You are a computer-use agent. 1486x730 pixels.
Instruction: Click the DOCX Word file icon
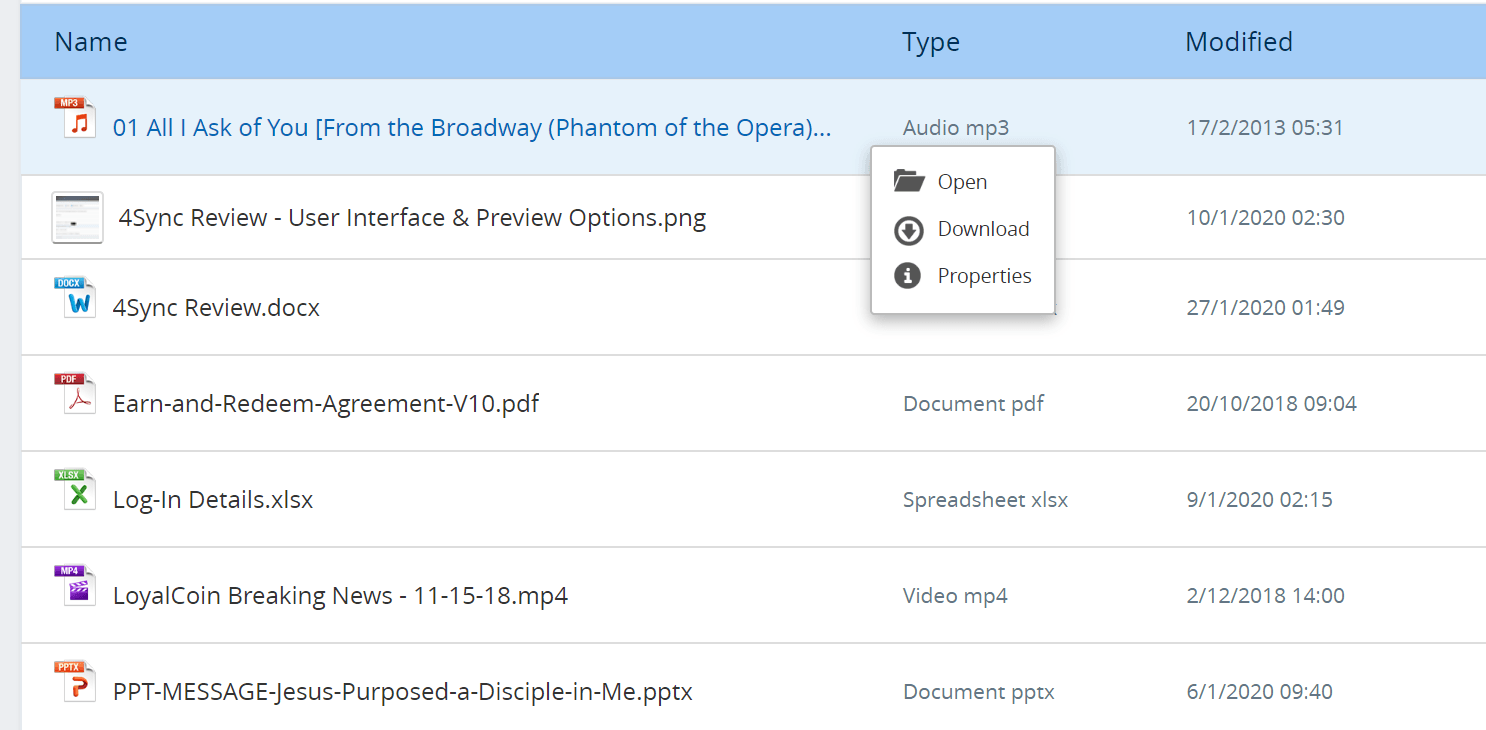click(75, 297)
